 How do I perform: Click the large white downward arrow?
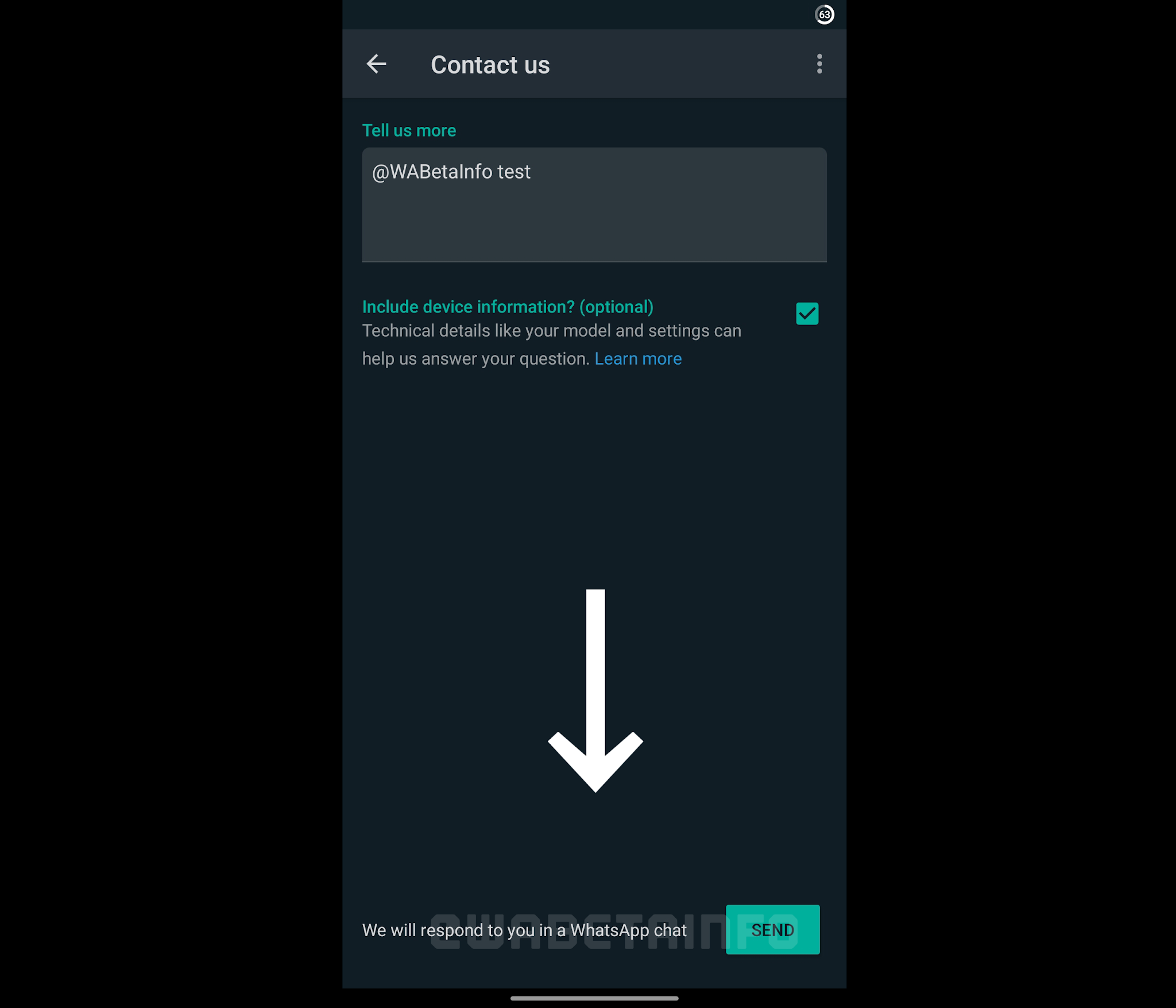click(595, 690)
